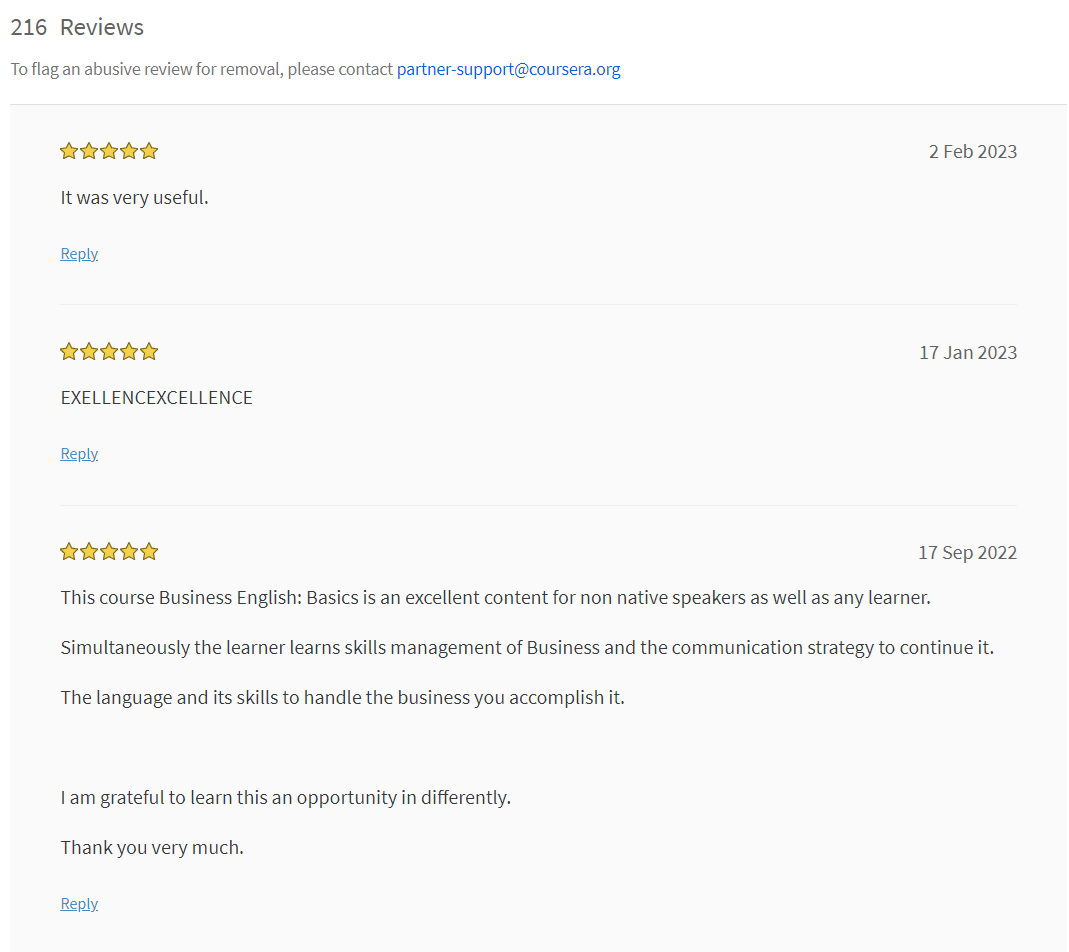1069x952 pixels.
Task: Click the 17 Sep 2022 review date
Action: (x=967, y=552)
